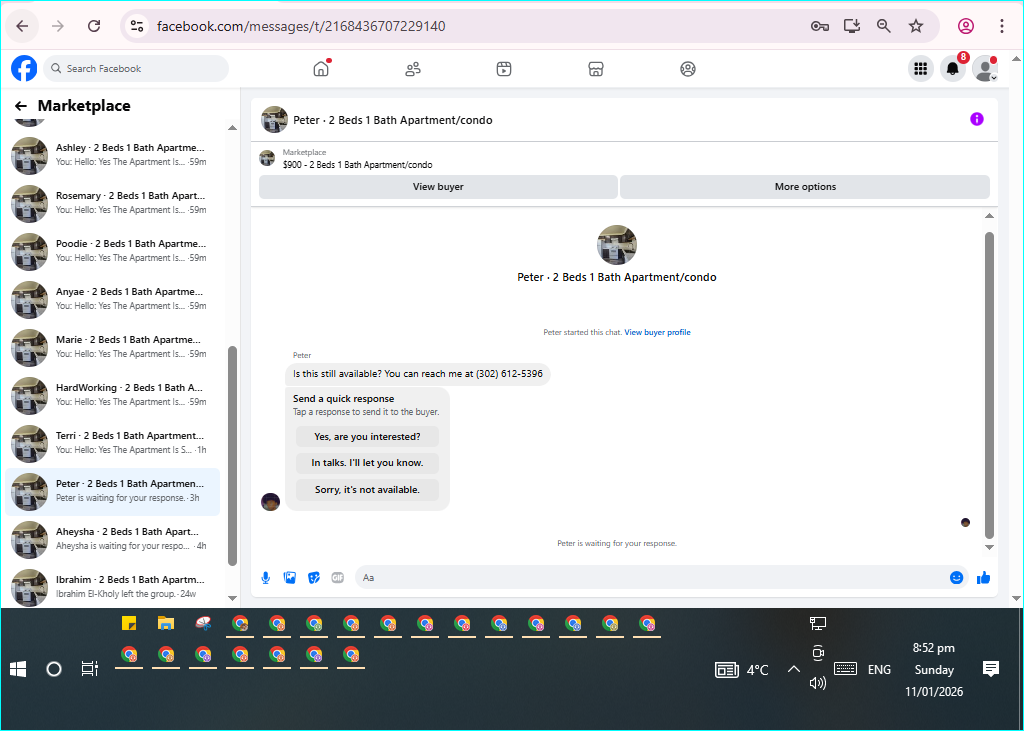The image size is (1024, 731).
Task: Open More options button
Action: tap(805, 187)
